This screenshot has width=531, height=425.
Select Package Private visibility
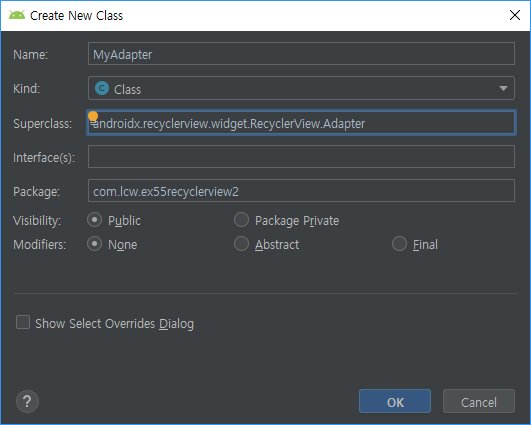click(241, 220)
